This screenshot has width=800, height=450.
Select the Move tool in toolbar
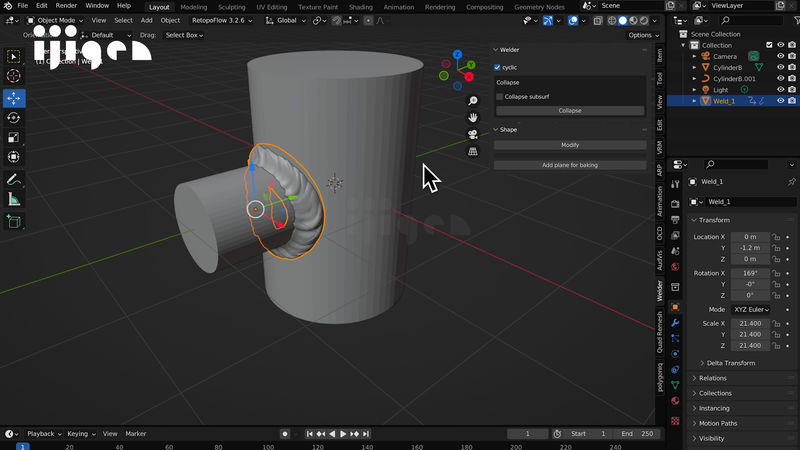[x=14, y=98]
